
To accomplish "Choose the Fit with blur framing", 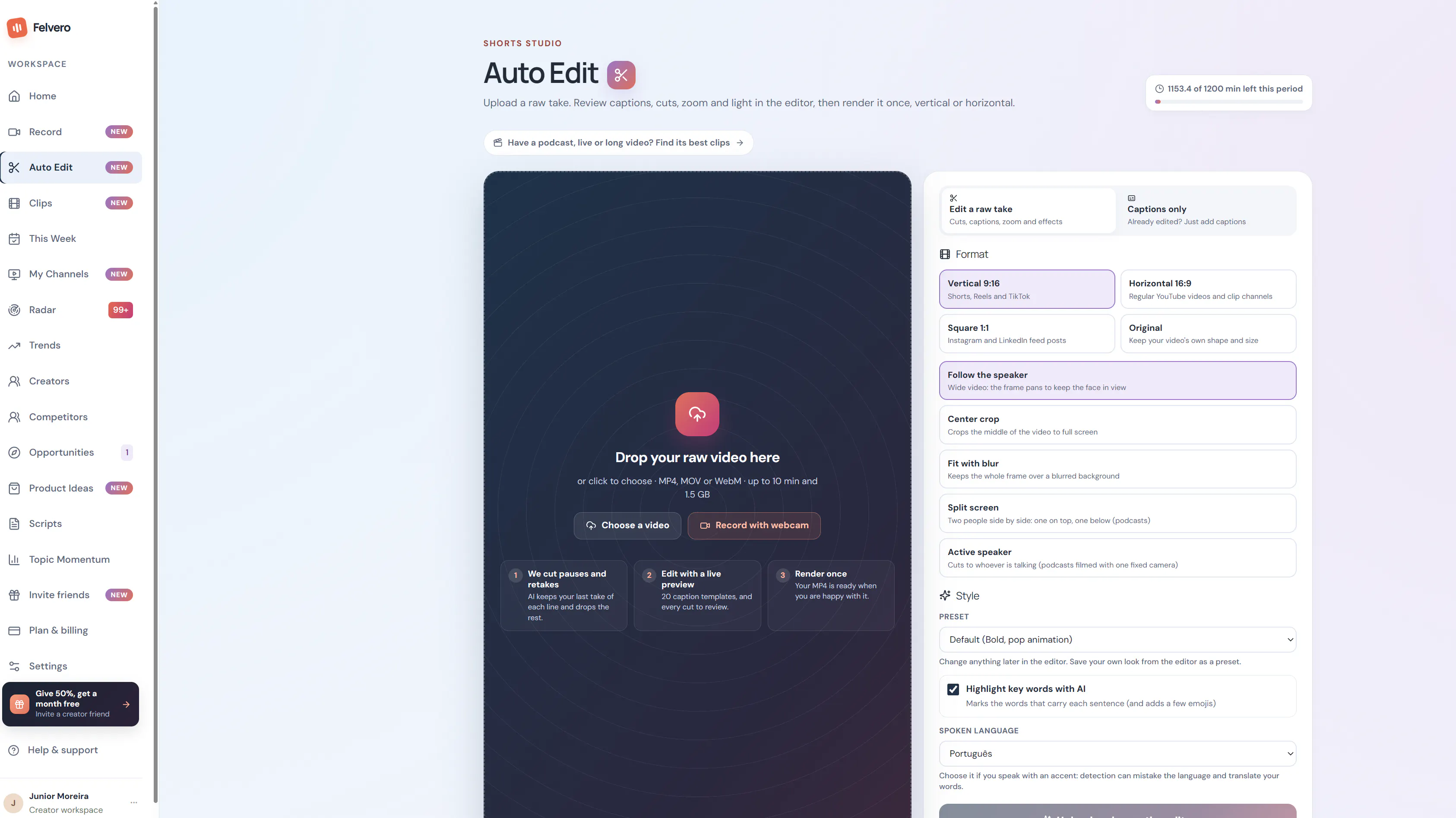I will click(1117, 469).
